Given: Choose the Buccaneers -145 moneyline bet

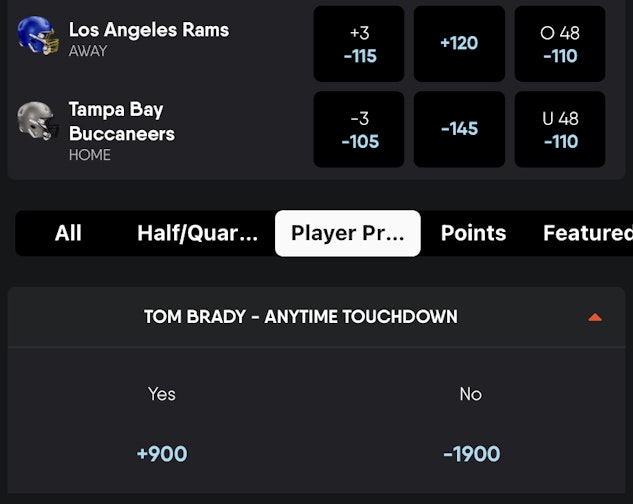Looking at the screenshot, I should pos(459,130).
